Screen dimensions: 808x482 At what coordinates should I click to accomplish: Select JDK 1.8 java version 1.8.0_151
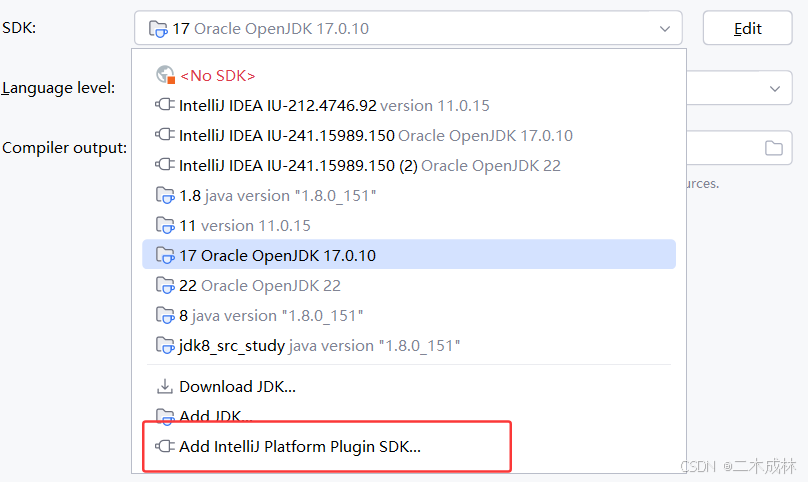tap(409, 196)
